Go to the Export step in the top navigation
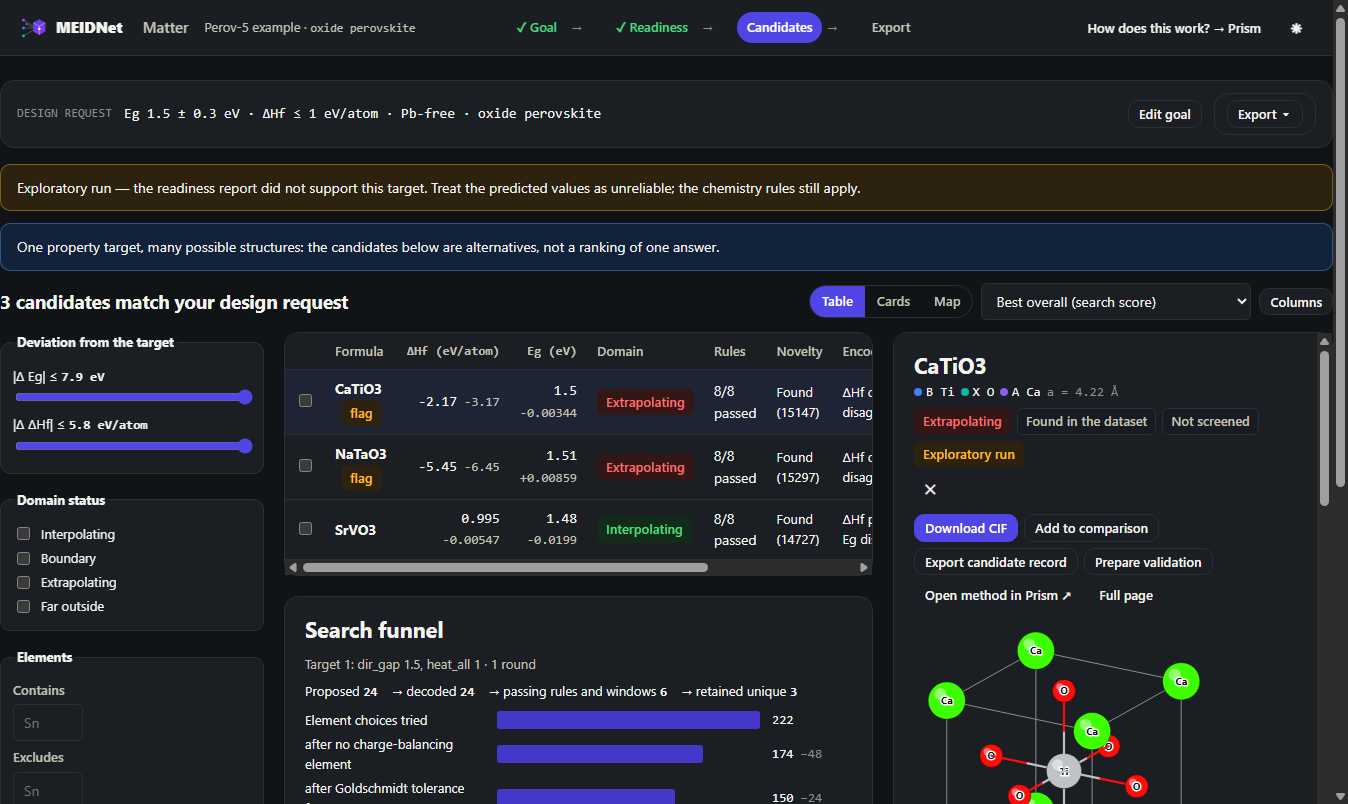Viewport: 1348px width, 804px height. pyautogui.click(x=891, y=28)
